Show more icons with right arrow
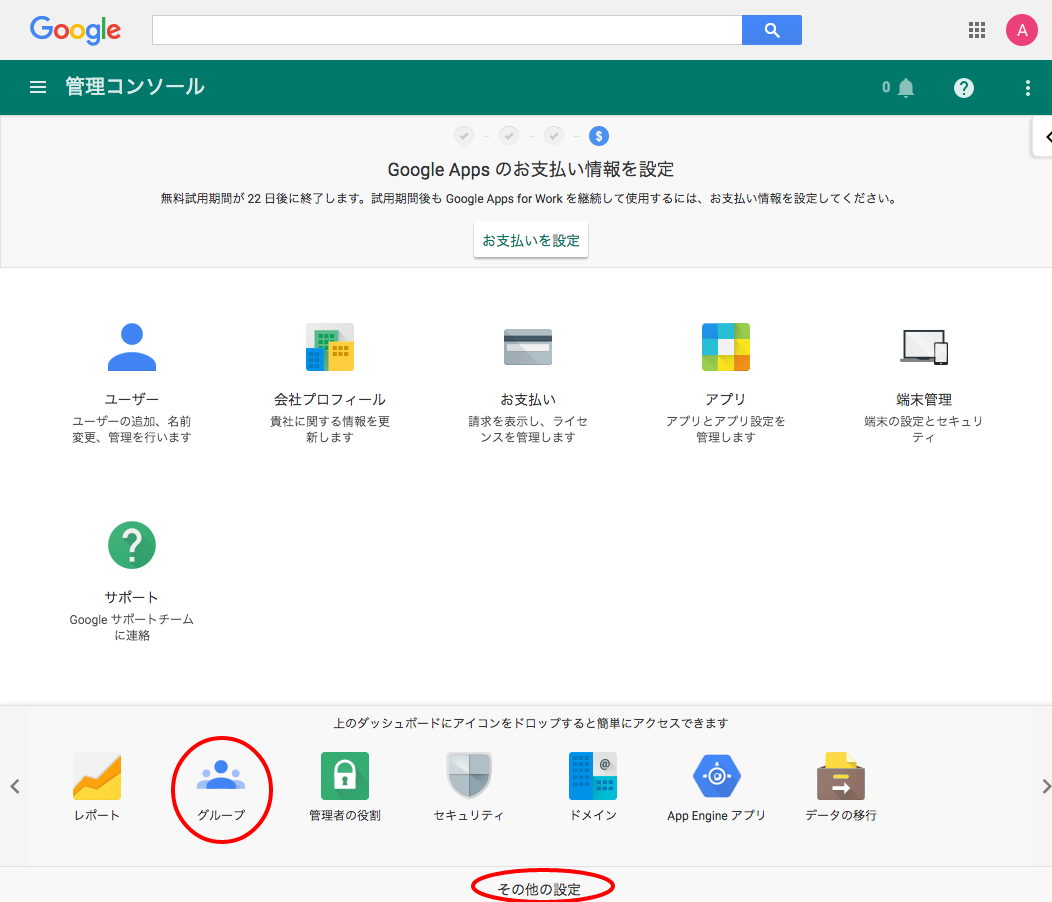Viewport: 1052px width, 902px height. point(1045,787)
